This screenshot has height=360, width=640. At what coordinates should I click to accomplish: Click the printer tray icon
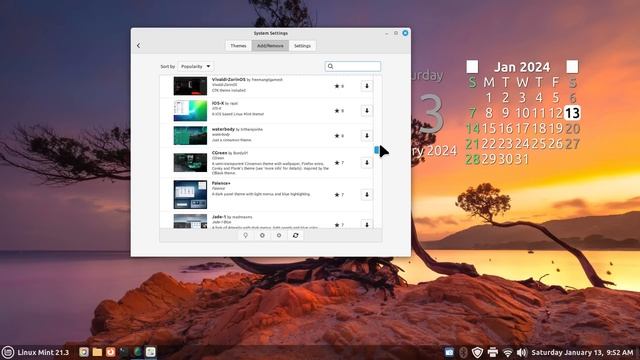(x=493, y=352)
